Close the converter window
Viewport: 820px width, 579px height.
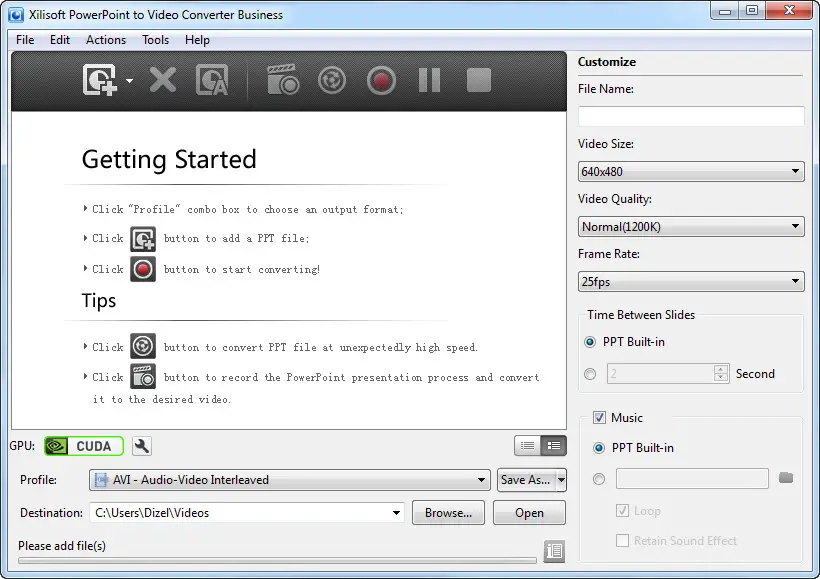click(789, 11)
